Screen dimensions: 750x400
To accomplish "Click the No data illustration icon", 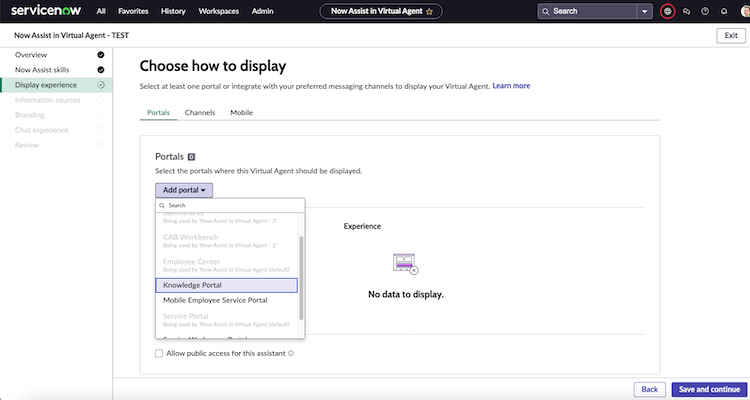I will [x=406, y=264].
